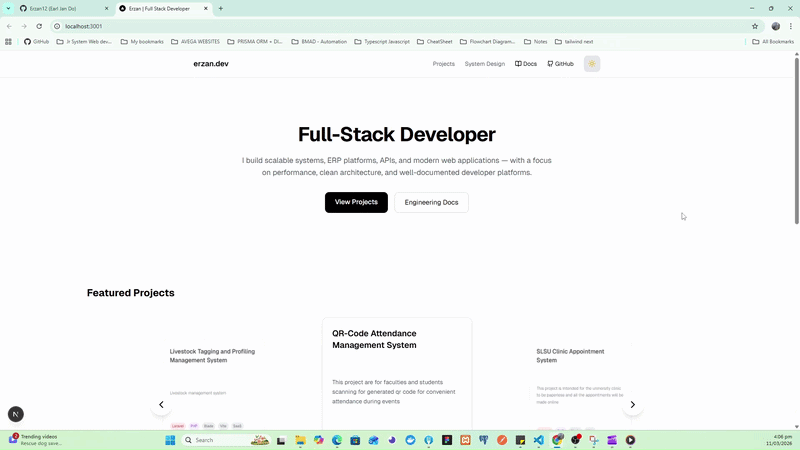Open the clock and date in system tray
Viewport: 800px width, 450px height.
779,440
